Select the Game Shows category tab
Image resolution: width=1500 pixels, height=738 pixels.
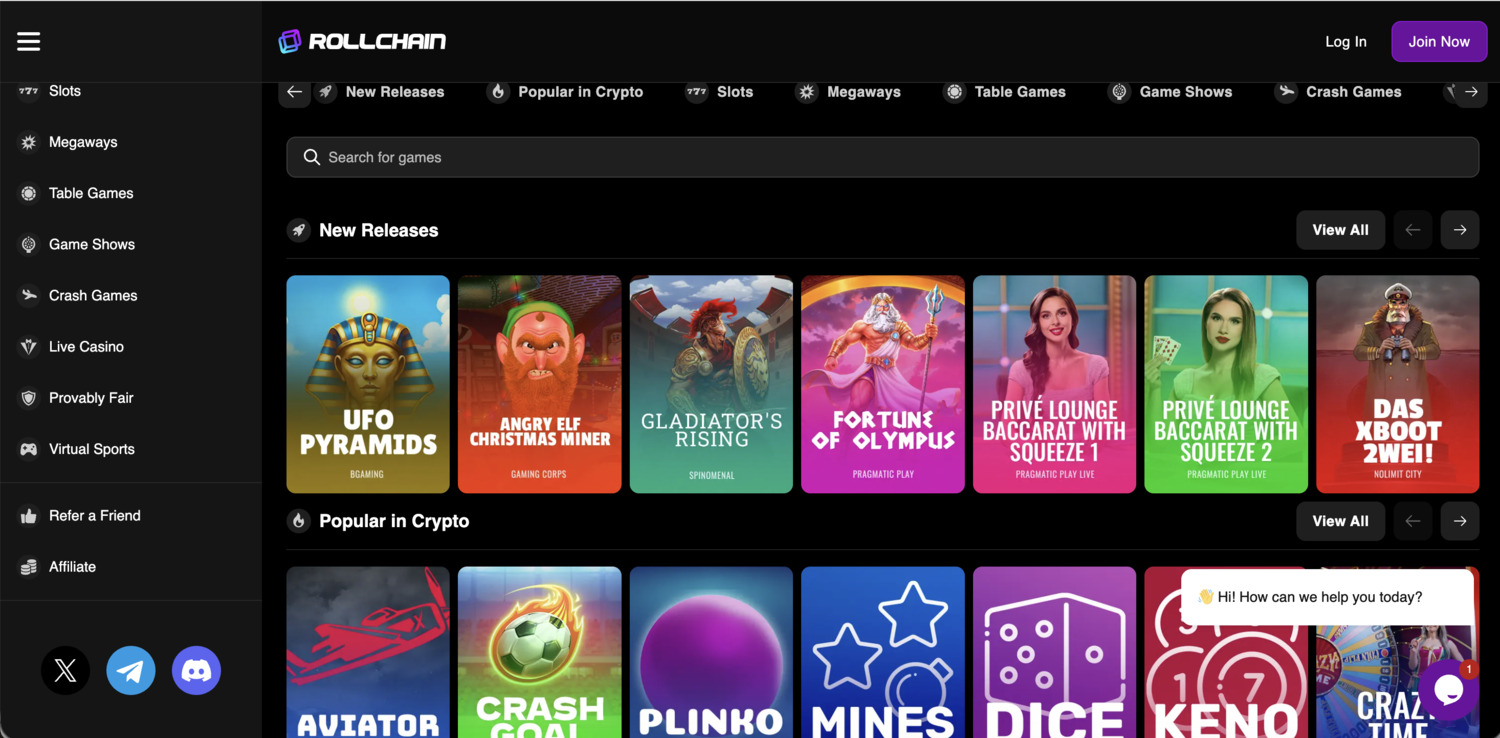1171,91
